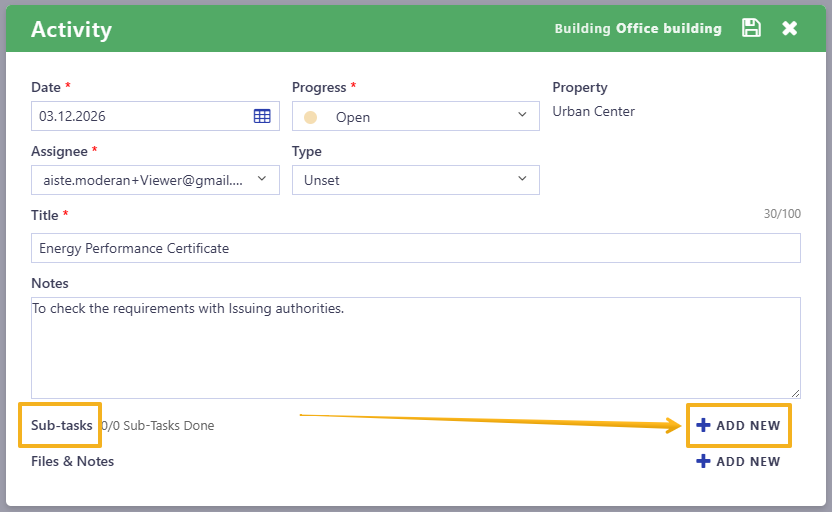The width and height of the screenshot is (832, 512).
Task: Click the Files & Notes label
Action: [x=73, y=462]
